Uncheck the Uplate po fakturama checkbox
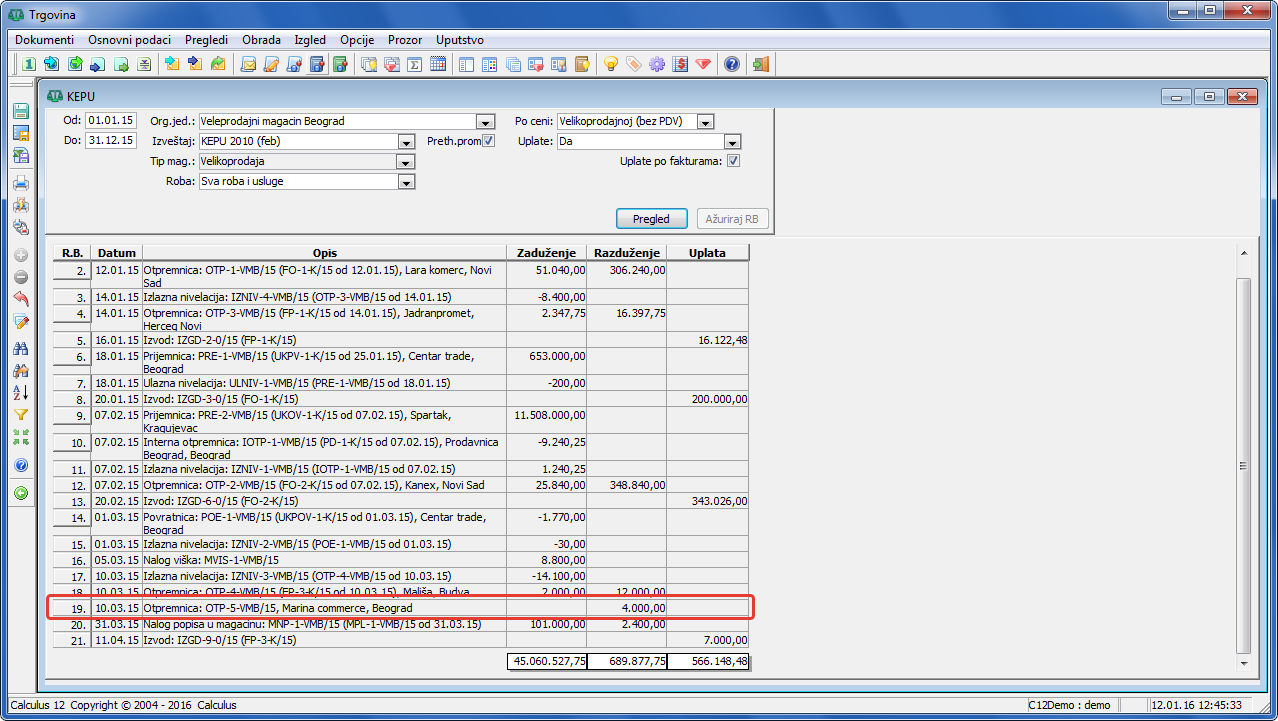This screenshot has height=721, width=1278. point(733,161)
